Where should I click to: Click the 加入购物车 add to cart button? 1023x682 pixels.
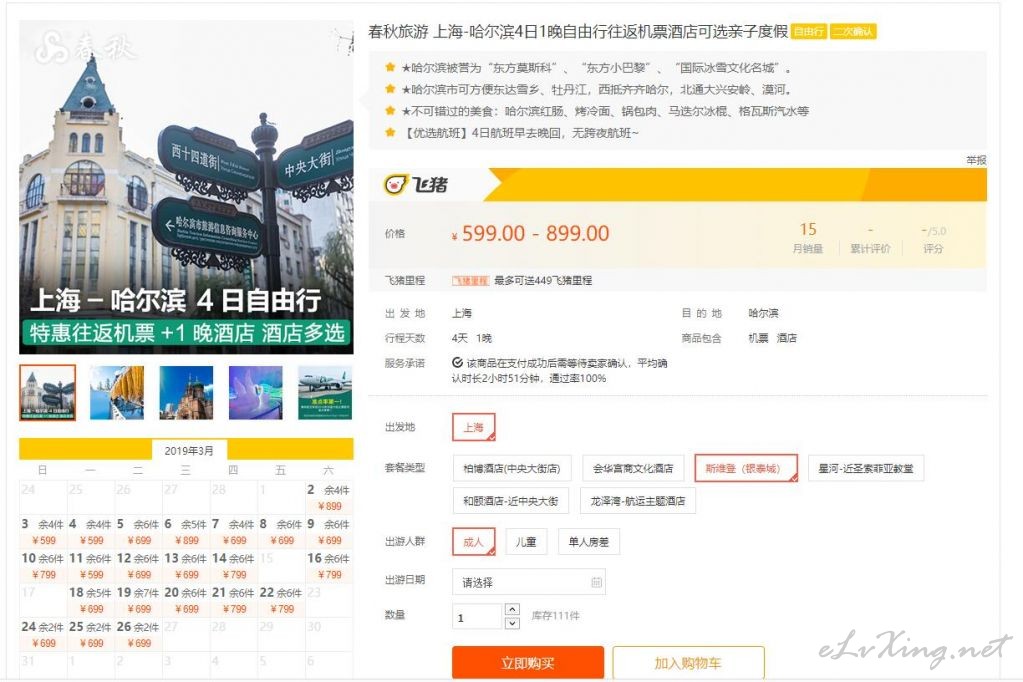(688, 663)
